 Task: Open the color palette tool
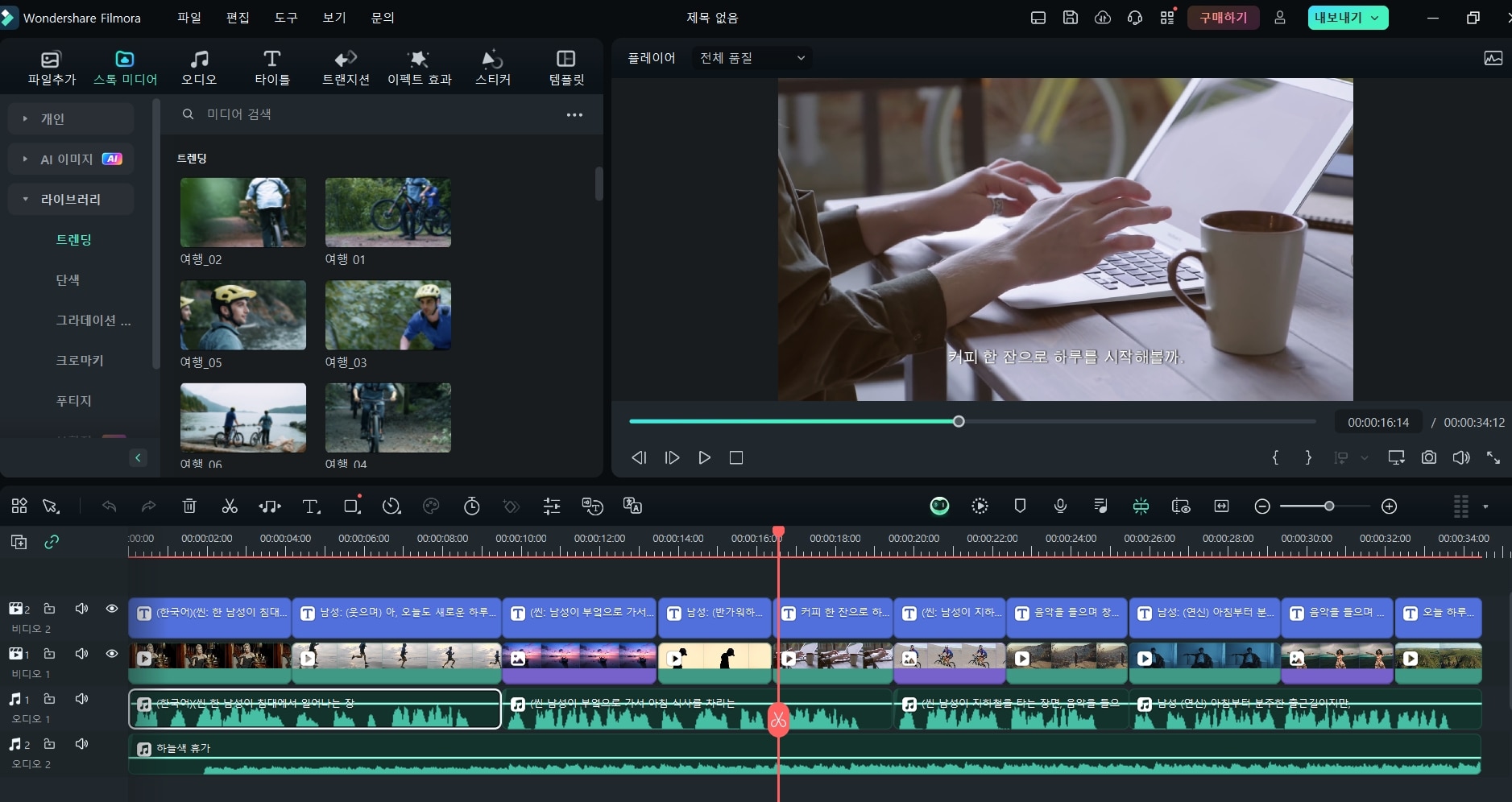pos(432,506)
